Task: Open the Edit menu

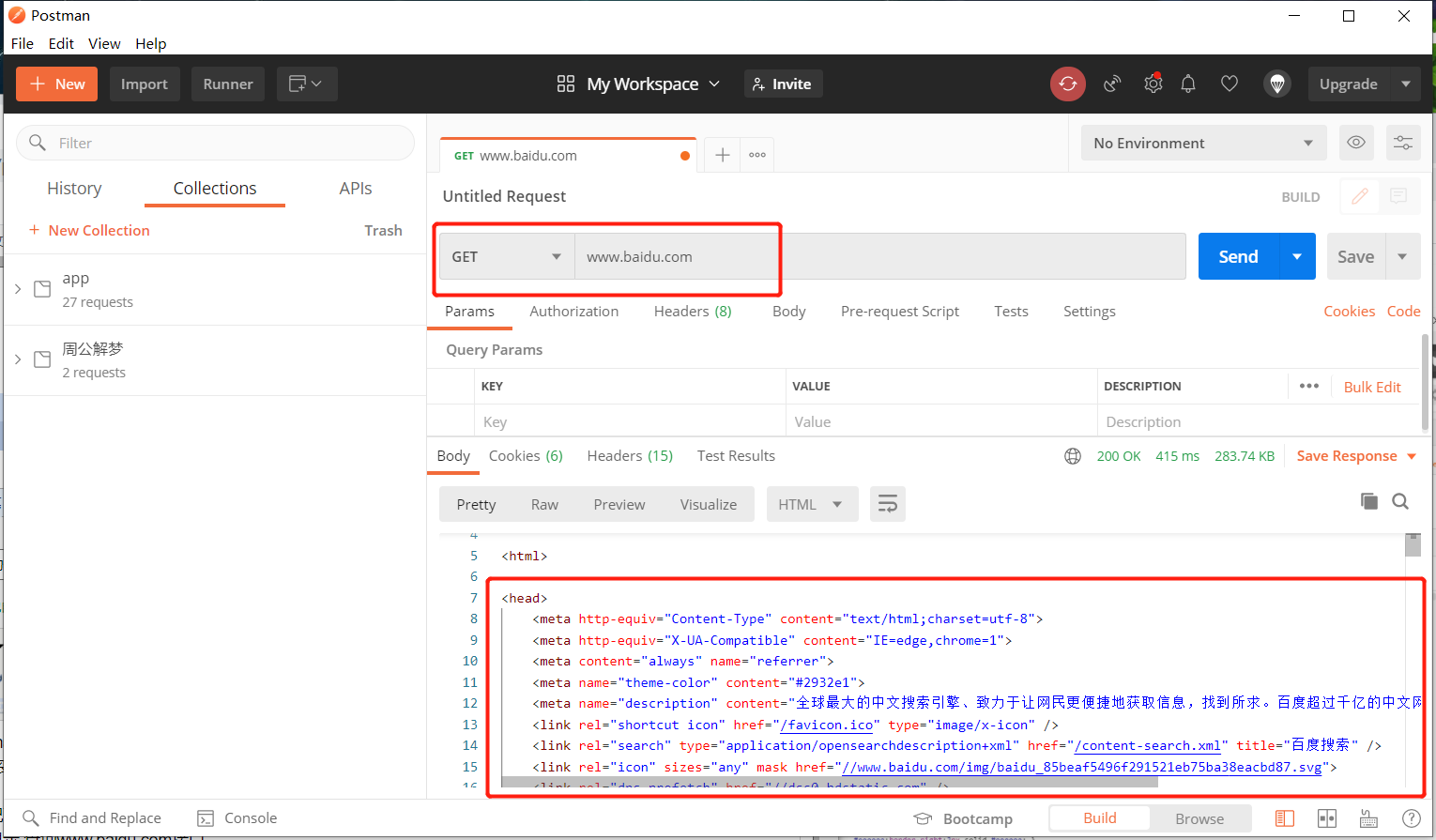Action: coord(61,43)
